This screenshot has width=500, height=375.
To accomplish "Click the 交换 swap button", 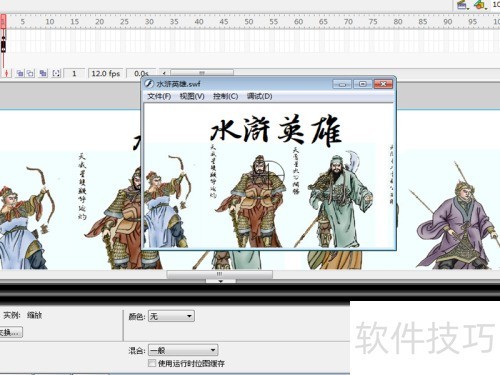I will 11,332.
